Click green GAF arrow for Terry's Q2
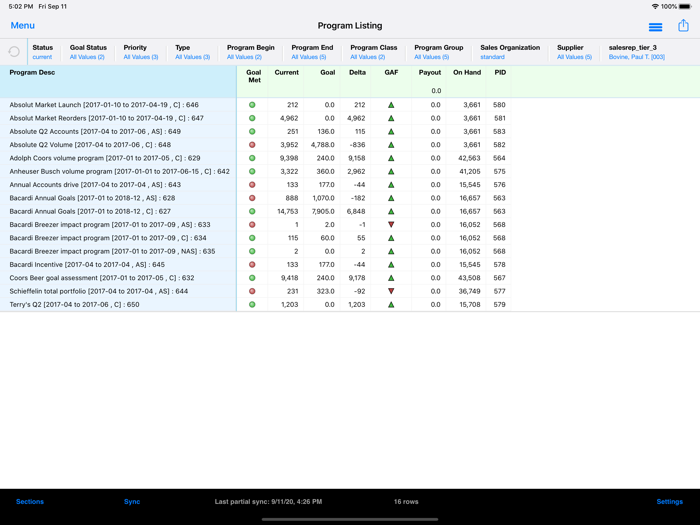 391,304
